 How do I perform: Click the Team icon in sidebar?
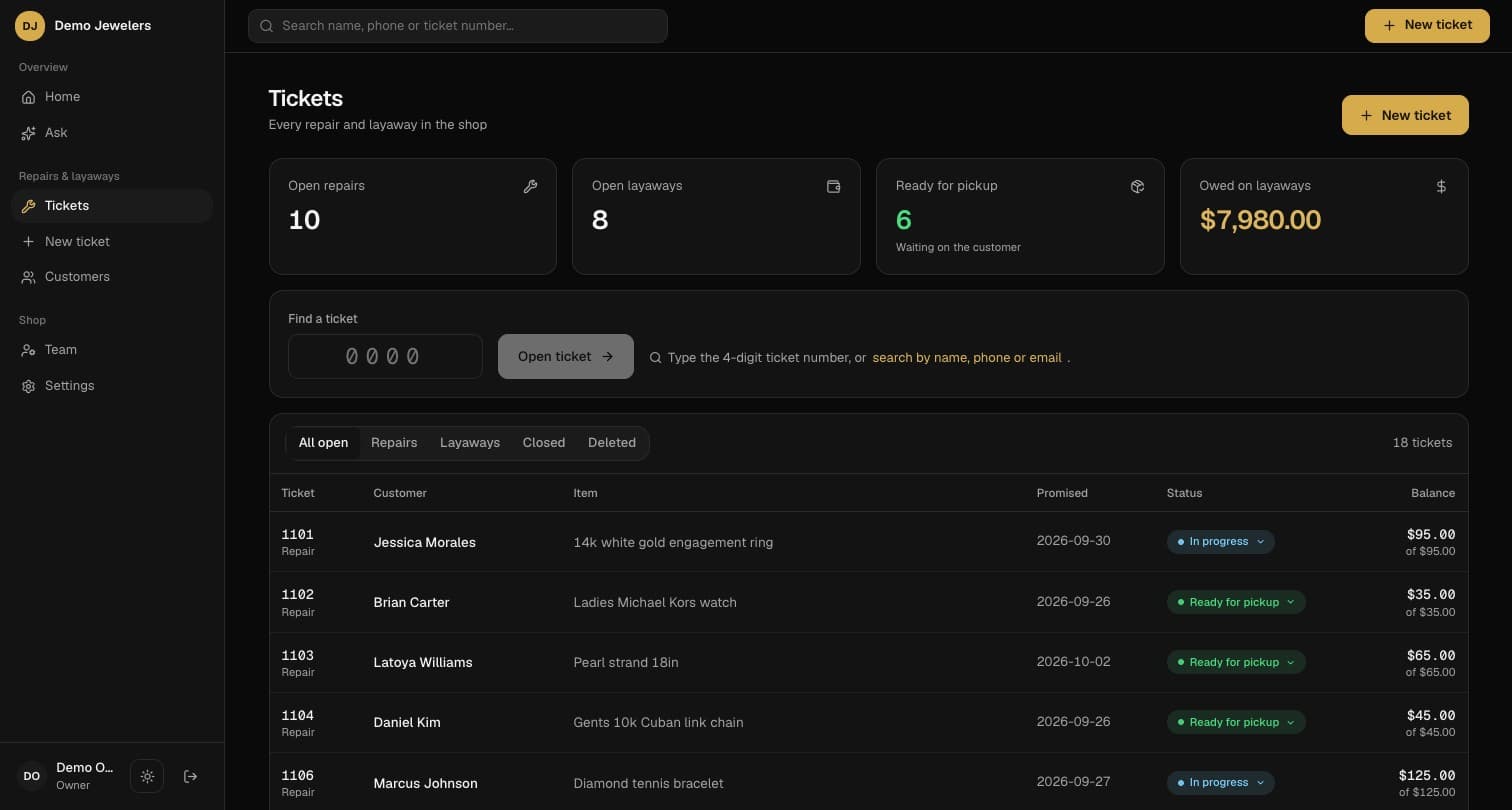click(28, 350)
